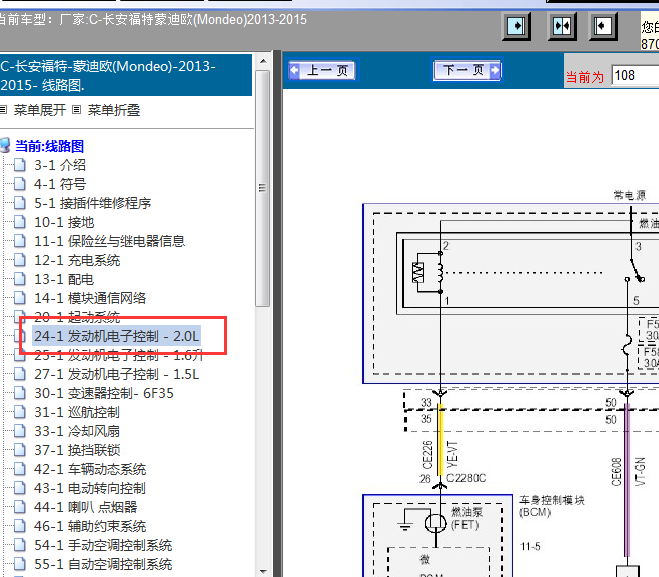Click the collapse-left panel layout icon
Screen dimensions: 659x577
[x=603, y=26]
